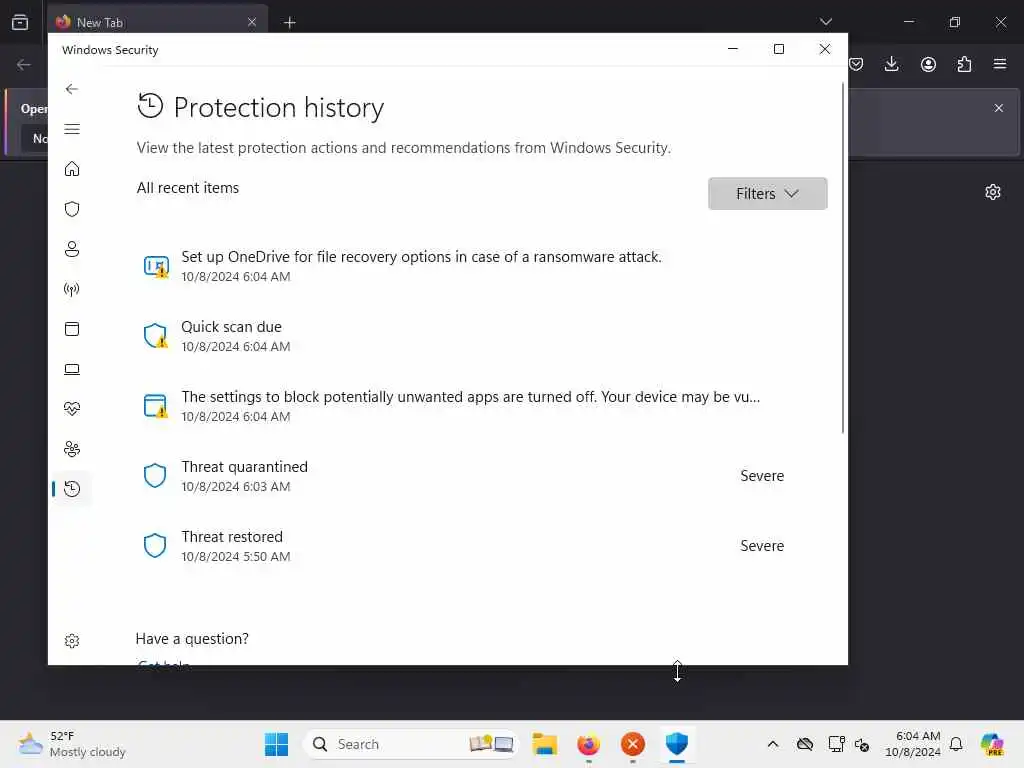
Task: Open the Filters dropdown
Action: coord(767,193)
